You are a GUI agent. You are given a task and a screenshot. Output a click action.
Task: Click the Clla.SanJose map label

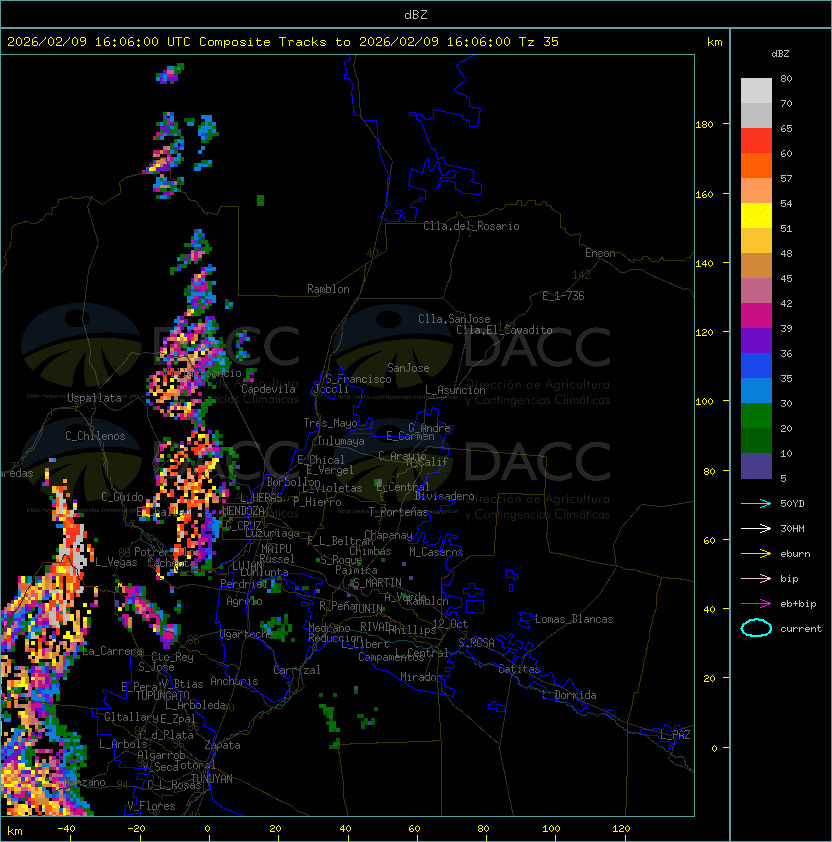(x=454, y=319)
